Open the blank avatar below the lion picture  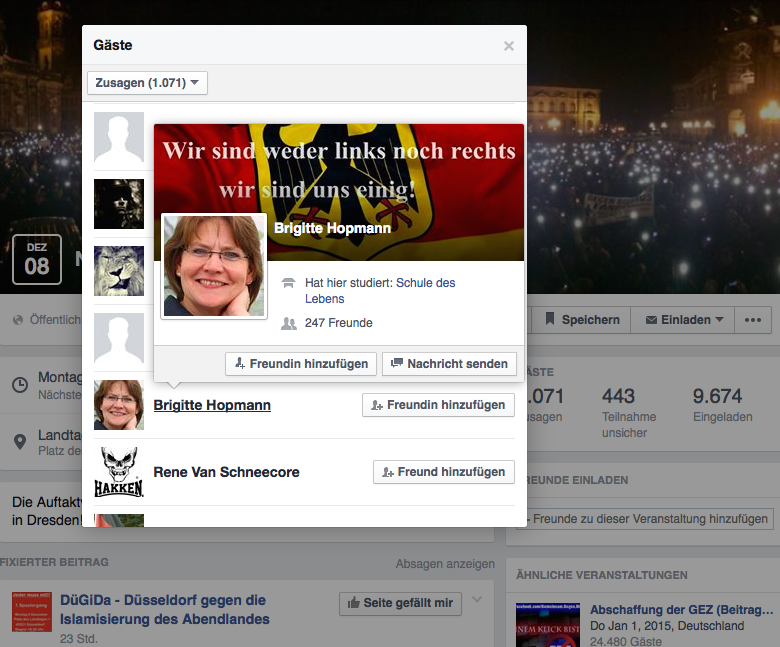(x=119, y=338)
